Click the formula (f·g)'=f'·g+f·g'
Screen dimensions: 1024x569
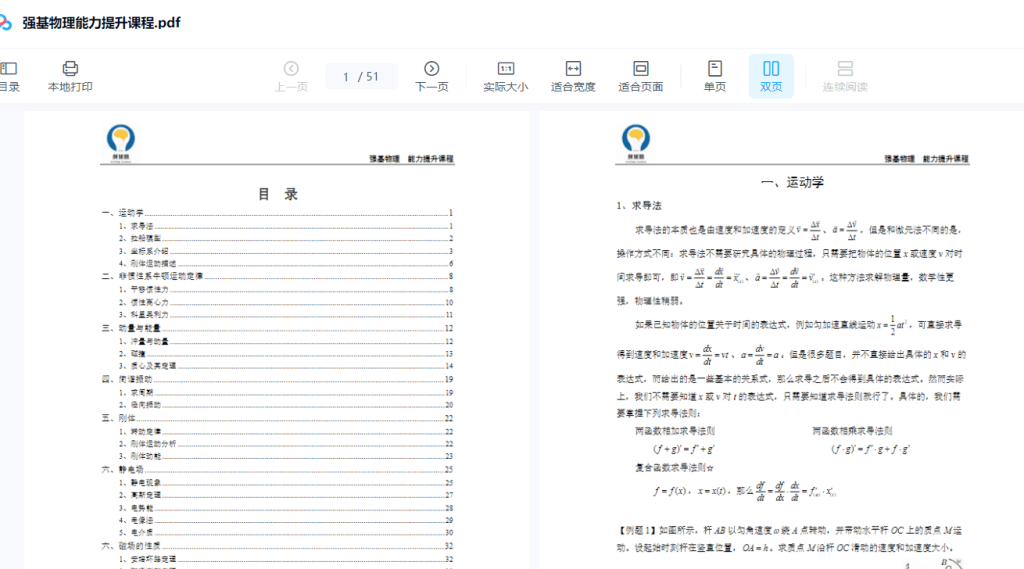coord(871,449)
